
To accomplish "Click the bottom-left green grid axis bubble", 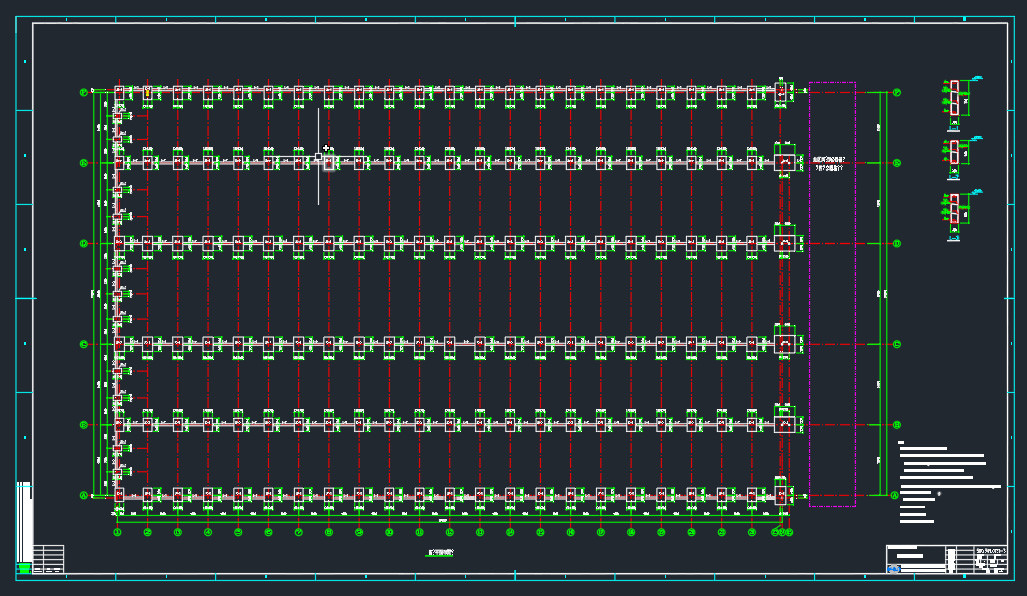I will (x=84, y=495).
